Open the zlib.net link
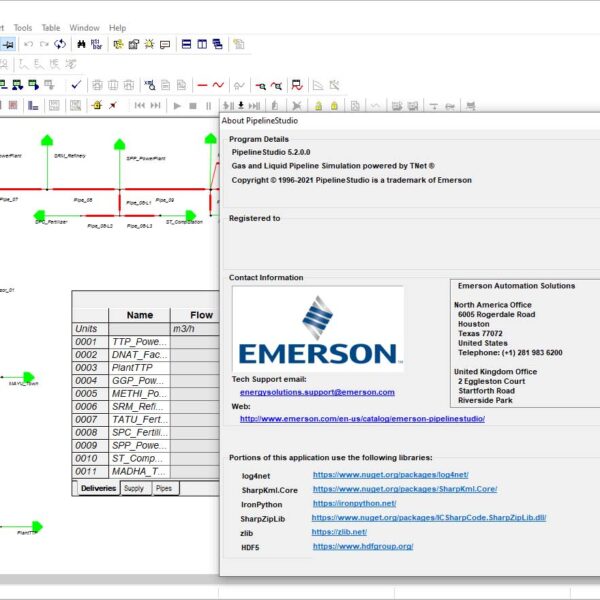The image size is (600, 600). click(x=339, y=532)
